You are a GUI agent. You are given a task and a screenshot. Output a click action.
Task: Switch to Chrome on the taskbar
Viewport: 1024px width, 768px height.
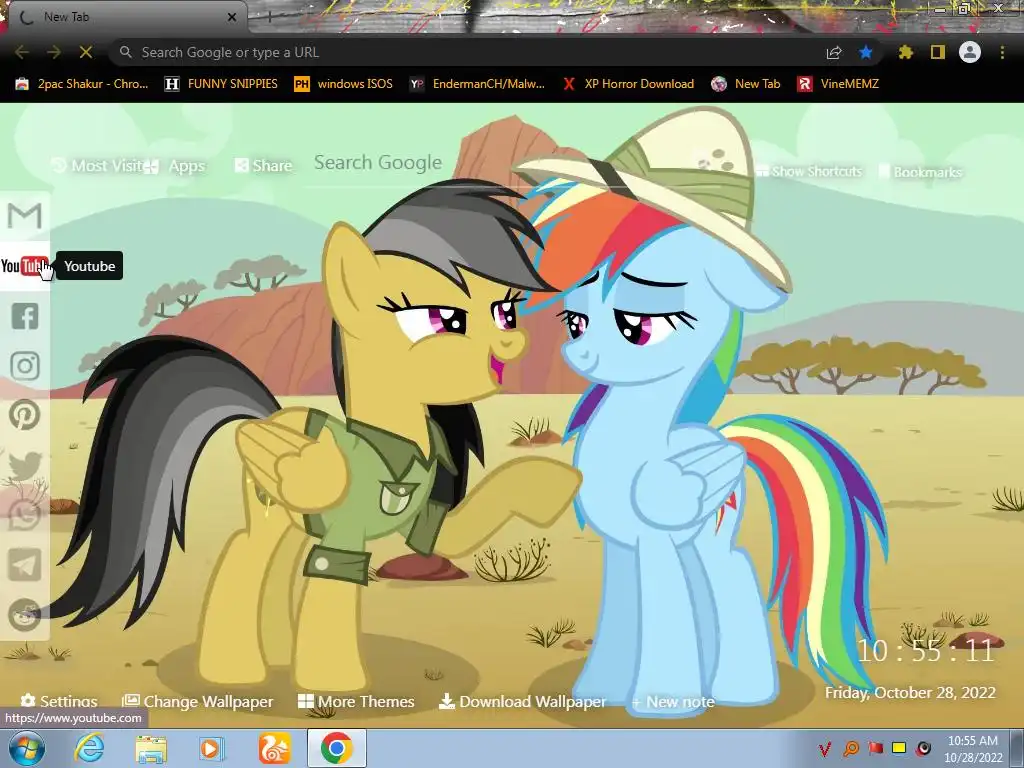pyautogui.click(x=337, y=748)
